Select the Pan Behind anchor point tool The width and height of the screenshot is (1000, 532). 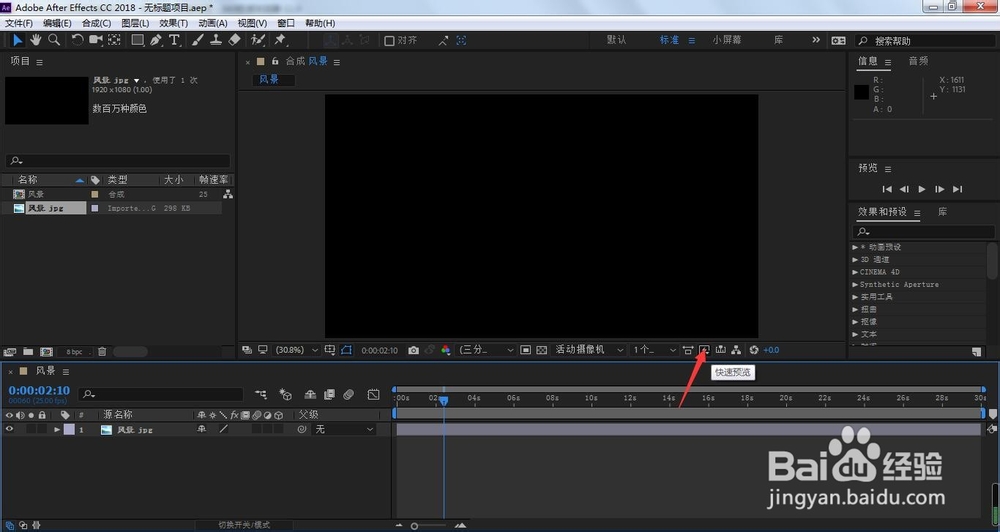114,40
